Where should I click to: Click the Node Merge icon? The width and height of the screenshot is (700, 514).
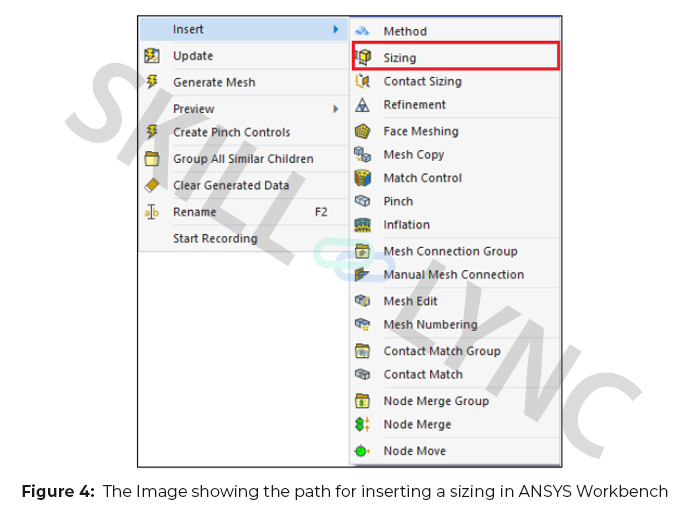362,424
